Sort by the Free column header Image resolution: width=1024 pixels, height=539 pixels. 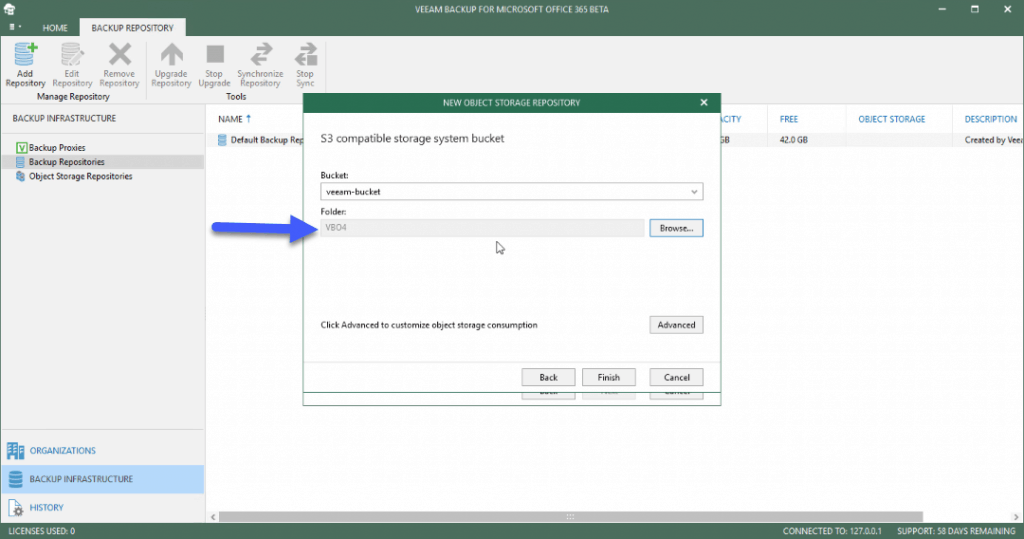[788, 119]
